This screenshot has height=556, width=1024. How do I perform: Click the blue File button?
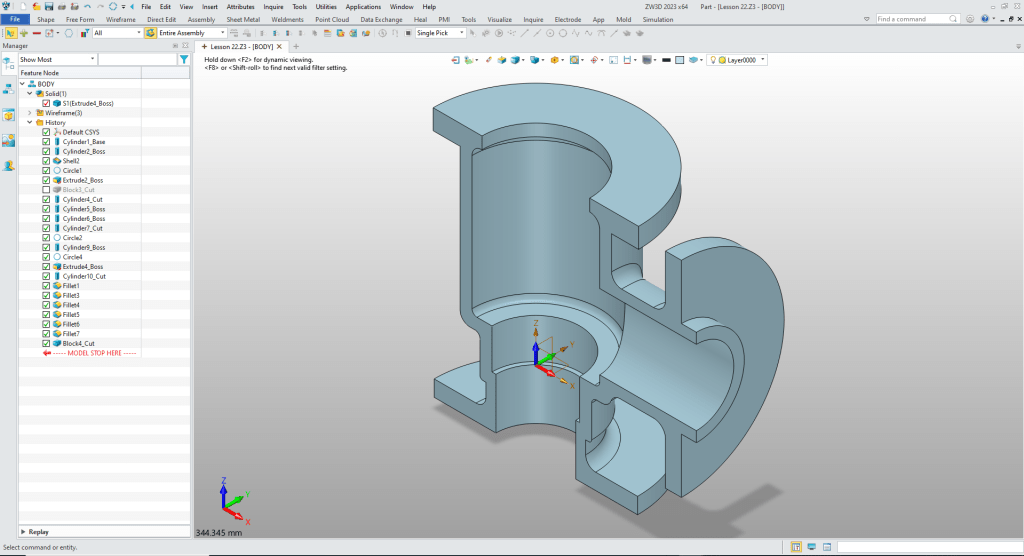[x=16, y=19]
